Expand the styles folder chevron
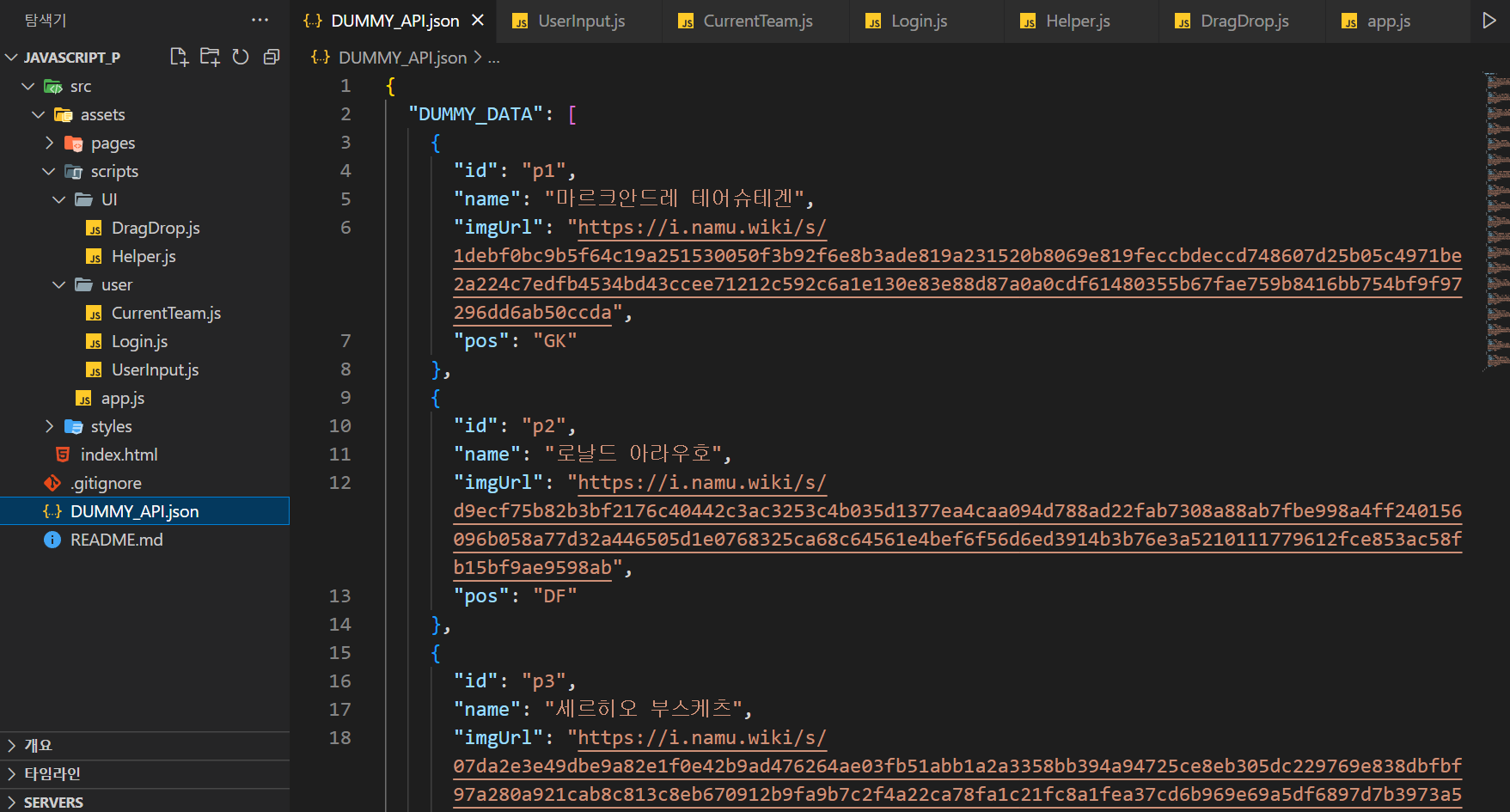Viewport: 1510px width, 812px height. coord(49,426)
